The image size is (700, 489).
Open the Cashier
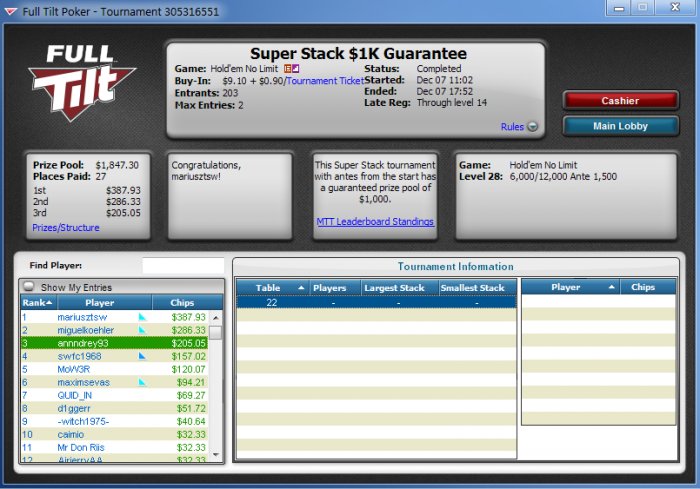point(621,100)
